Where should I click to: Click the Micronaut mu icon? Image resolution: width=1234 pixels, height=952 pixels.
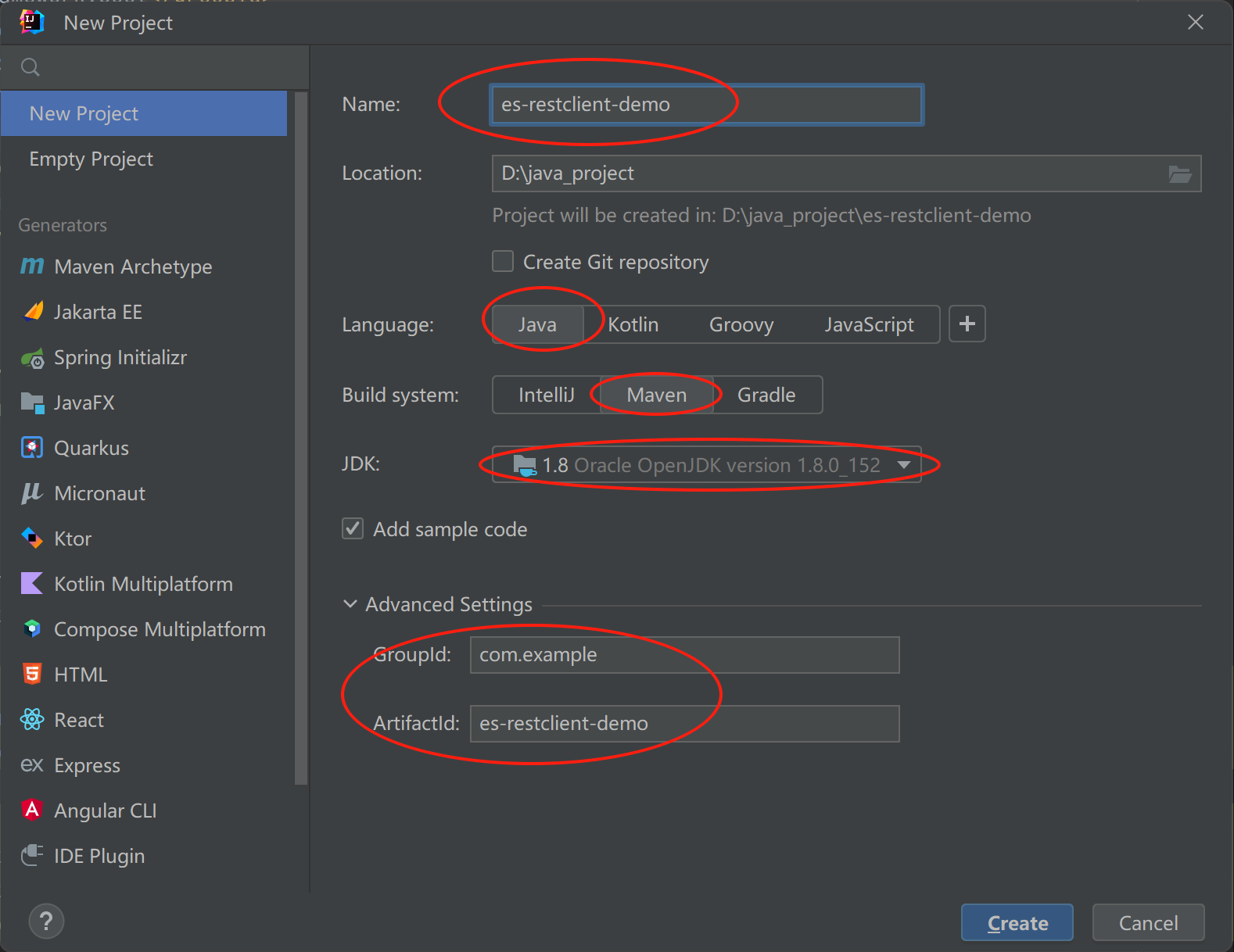[32, 493]
